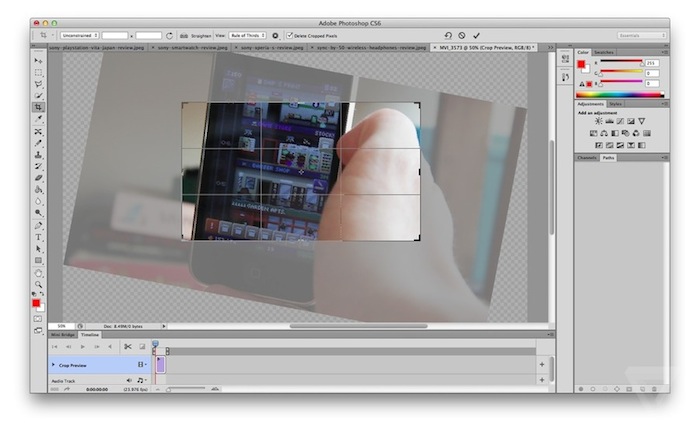
Task: Expand the Crop Preview track in the timeline
Action: 53,366
